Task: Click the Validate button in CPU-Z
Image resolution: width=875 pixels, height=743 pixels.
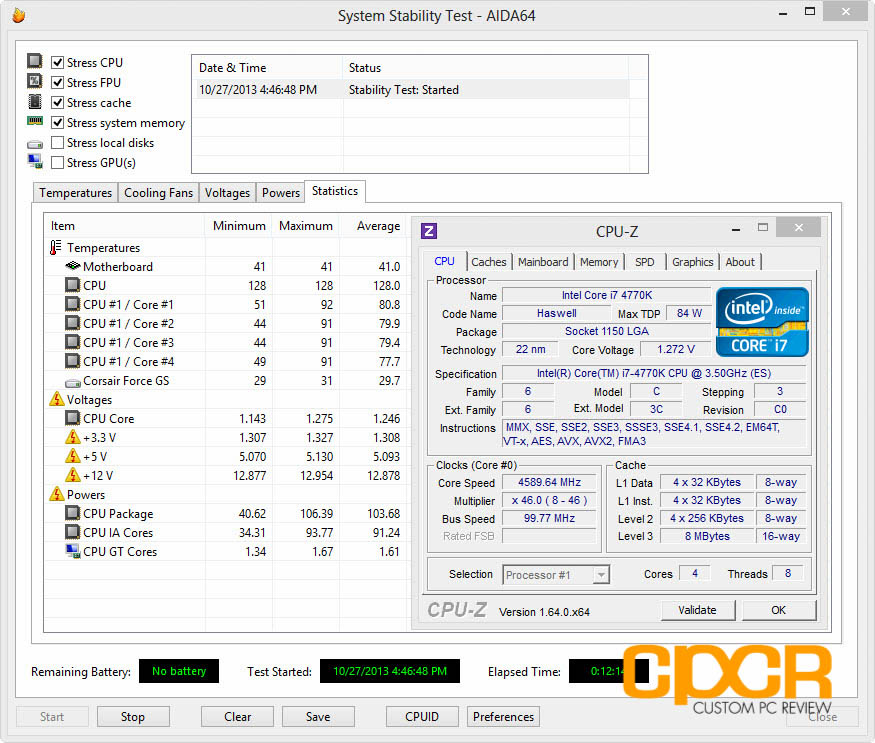Action: coord(698,610)
